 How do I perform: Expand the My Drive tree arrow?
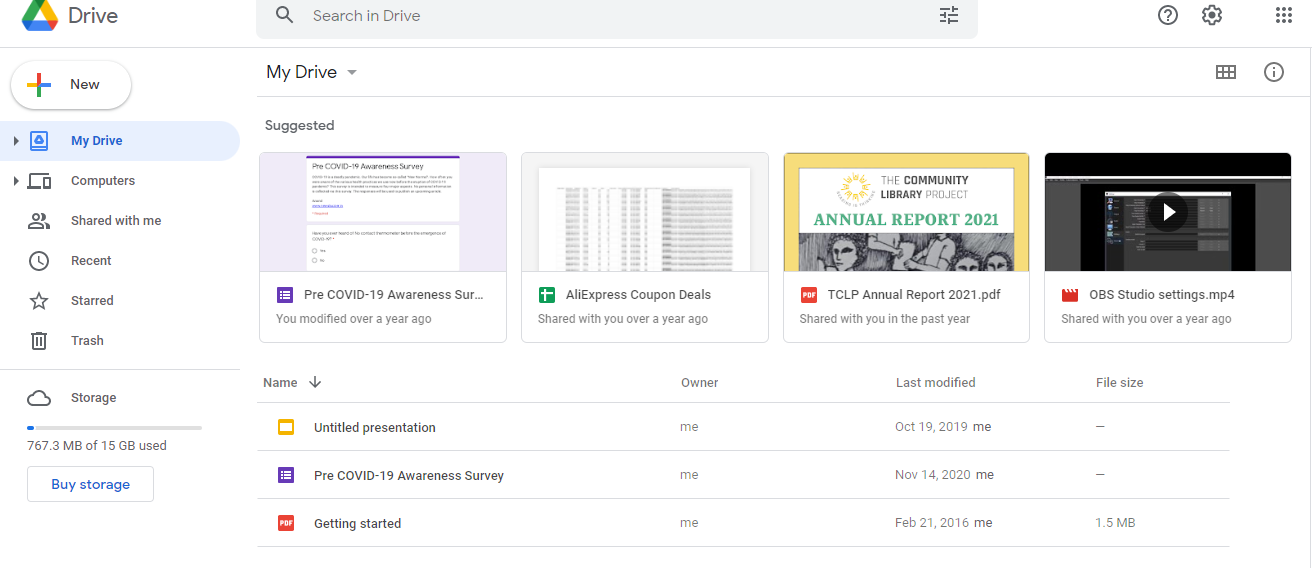(x=16, y=141)
